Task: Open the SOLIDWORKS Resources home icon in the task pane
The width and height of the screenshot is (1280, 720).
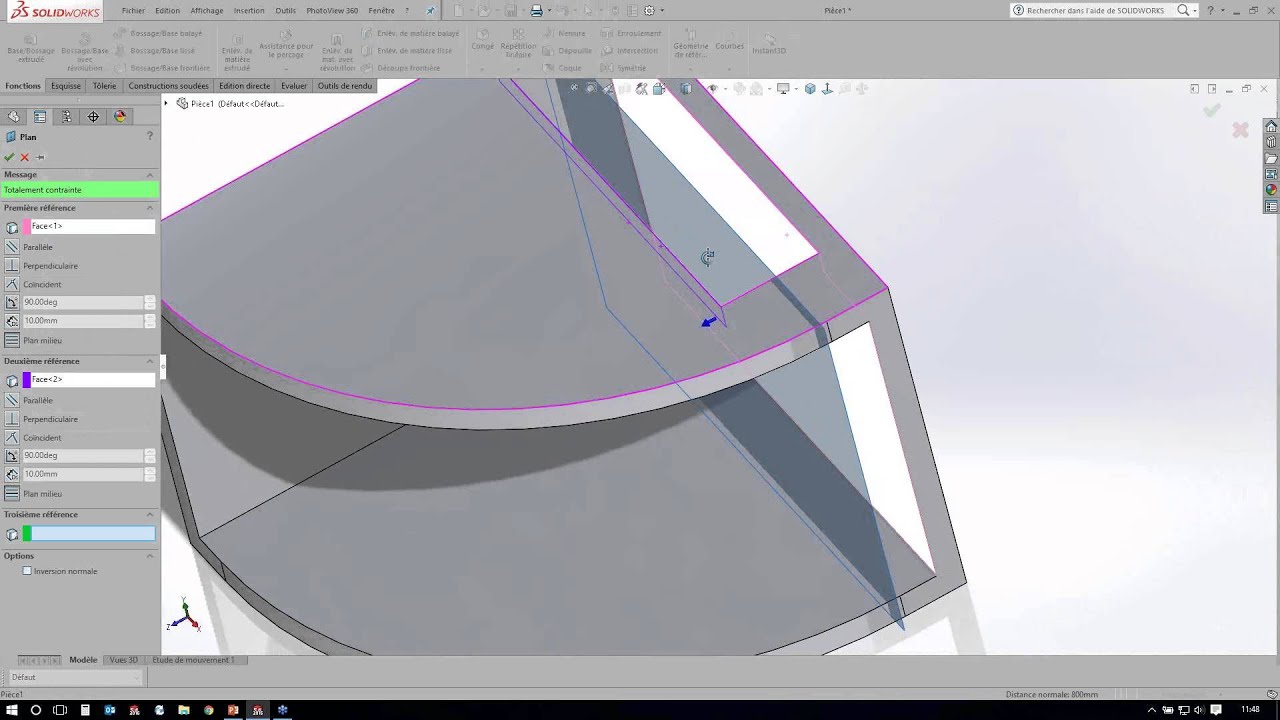Action: [1271, 126]
